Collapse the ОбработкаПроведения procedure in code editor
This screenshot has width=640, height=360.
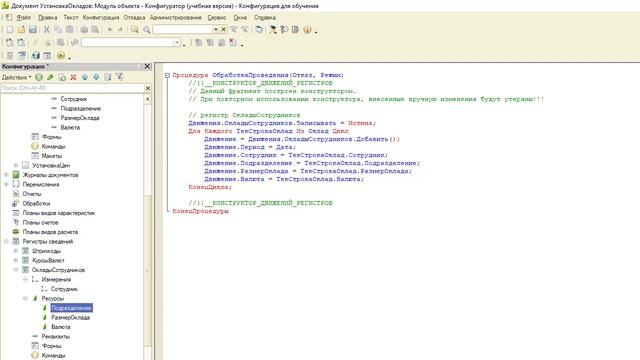[x=167, y=75]
